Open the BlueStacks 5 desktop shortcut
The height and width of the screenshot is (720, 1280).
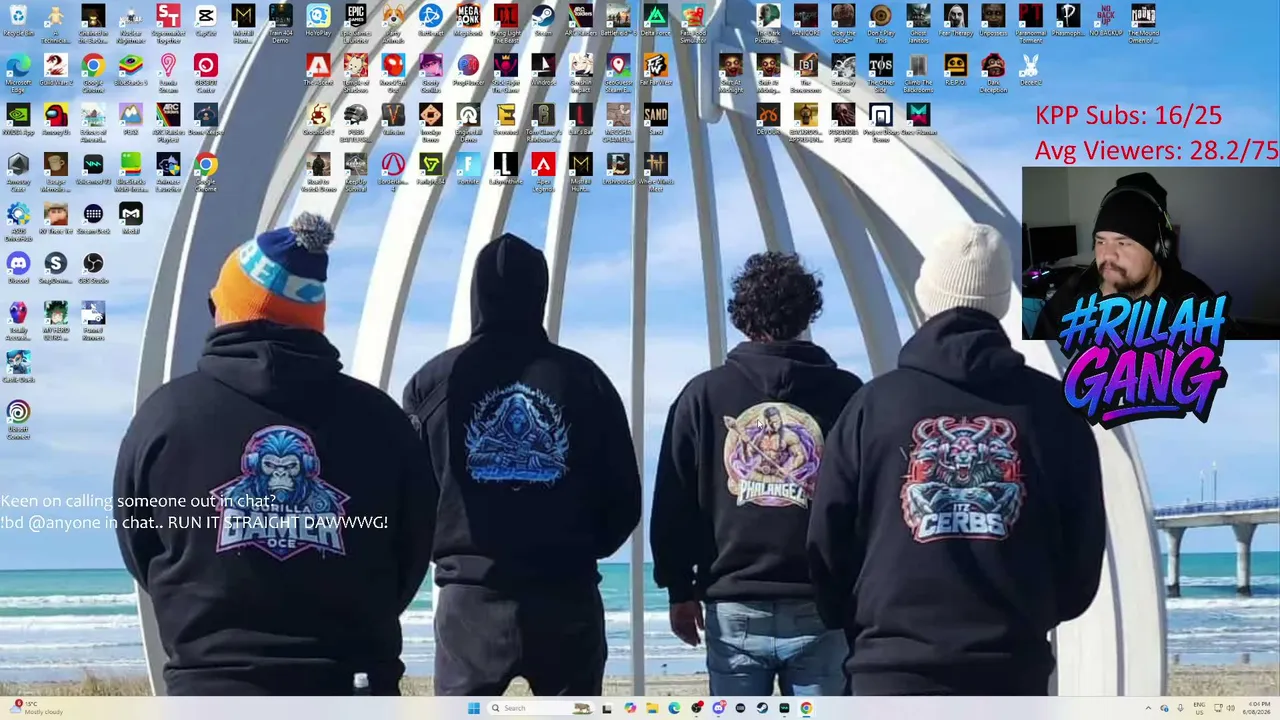[x=130, y=70]
